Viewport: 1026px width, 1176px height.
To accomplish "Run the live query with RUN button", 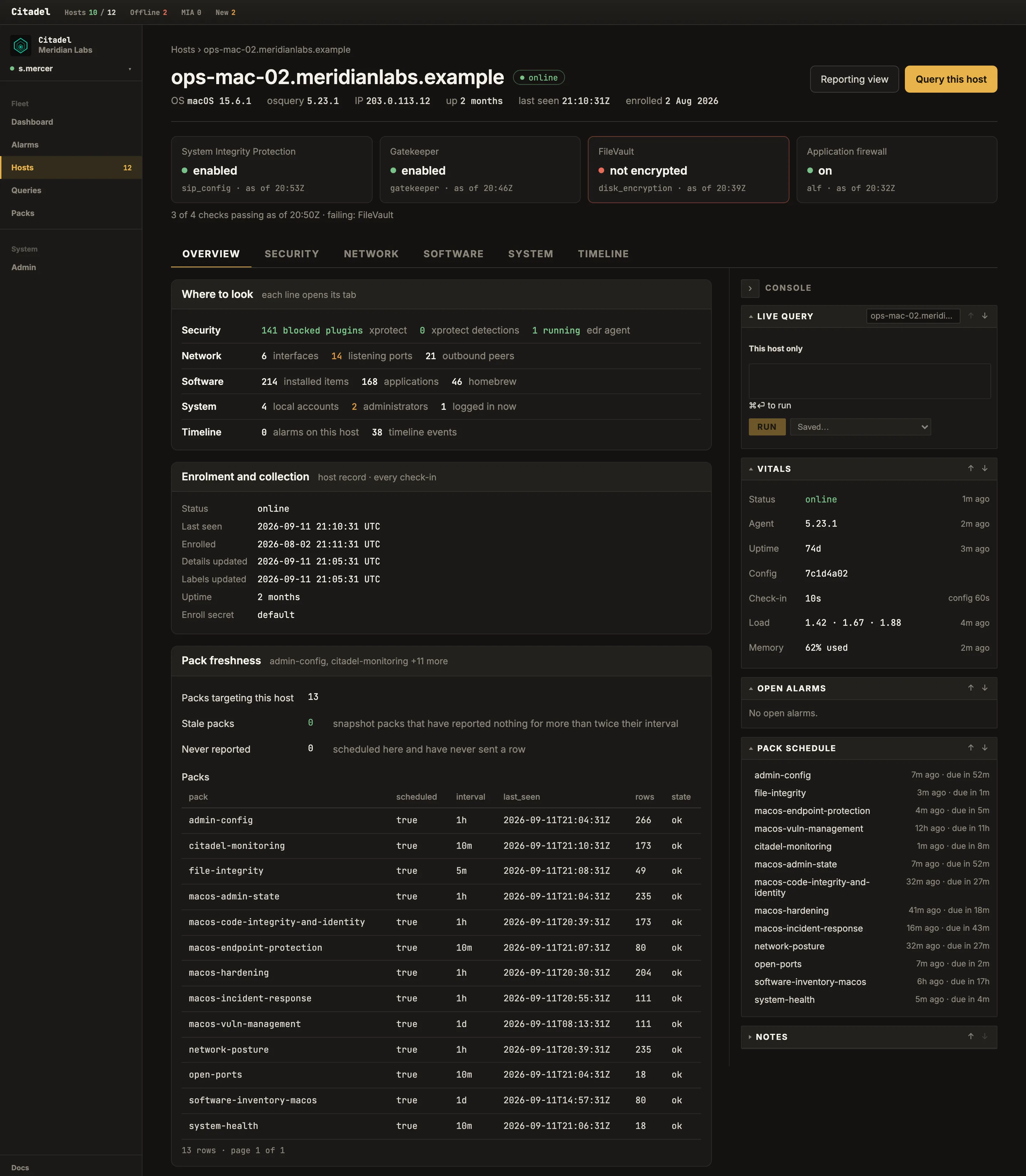I will tap(767, 427).
